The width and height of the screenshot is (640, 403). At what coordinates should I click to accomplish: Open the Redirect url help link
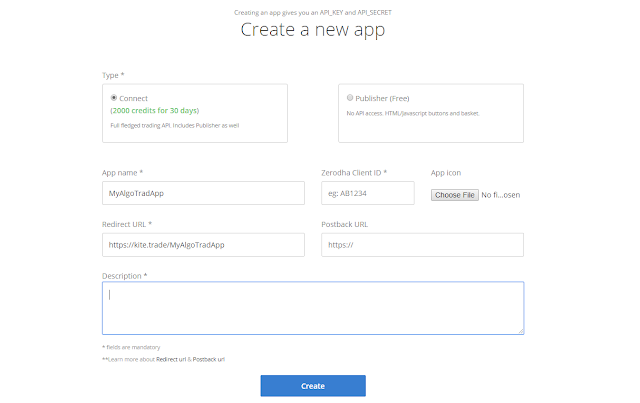(x=171, y=359)
